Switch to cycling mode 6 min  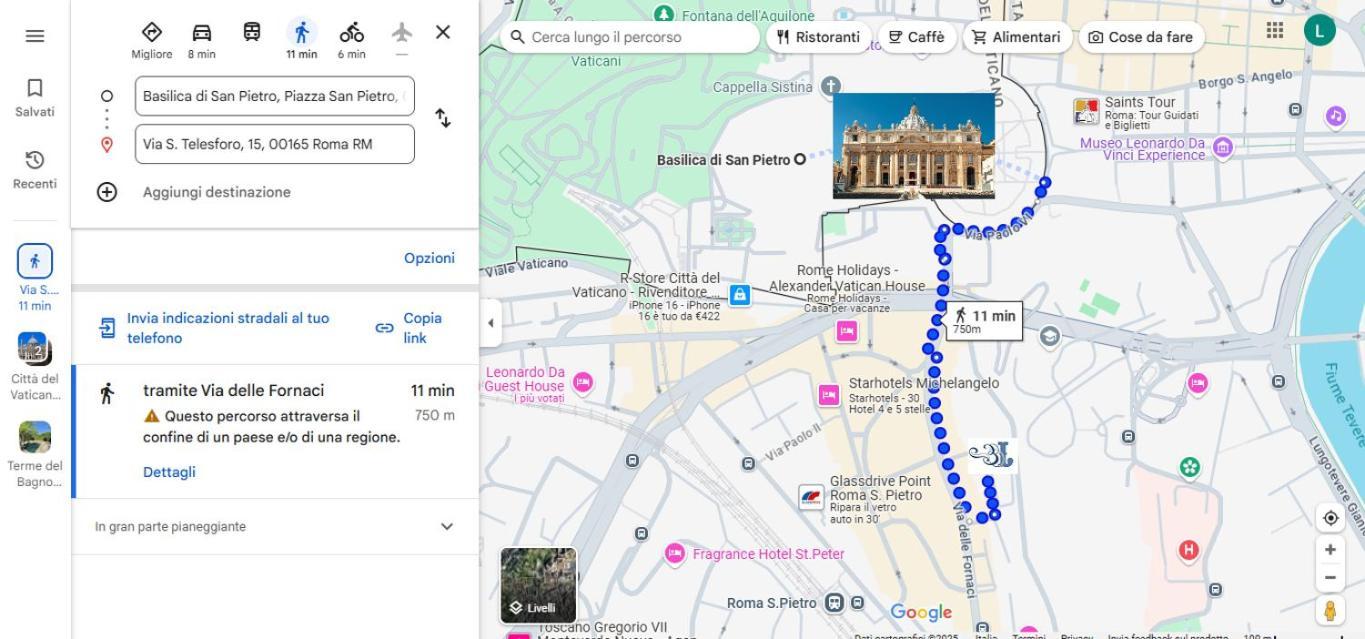point(352,39)
